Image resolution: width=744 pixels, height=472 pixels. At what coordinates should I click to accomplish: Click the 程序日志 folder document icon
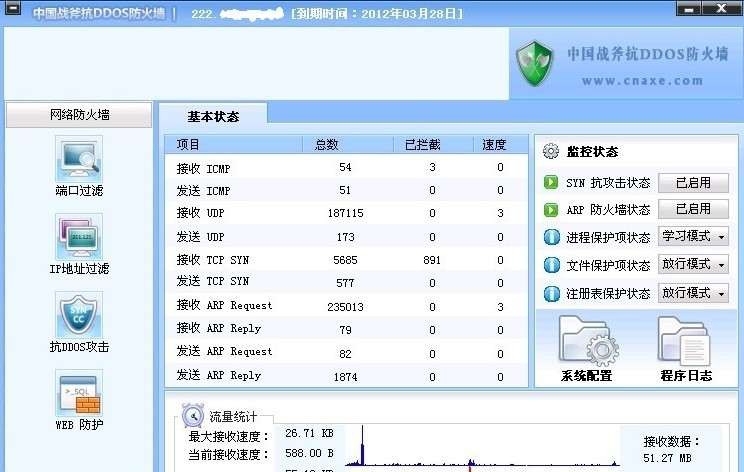(684, 342)
